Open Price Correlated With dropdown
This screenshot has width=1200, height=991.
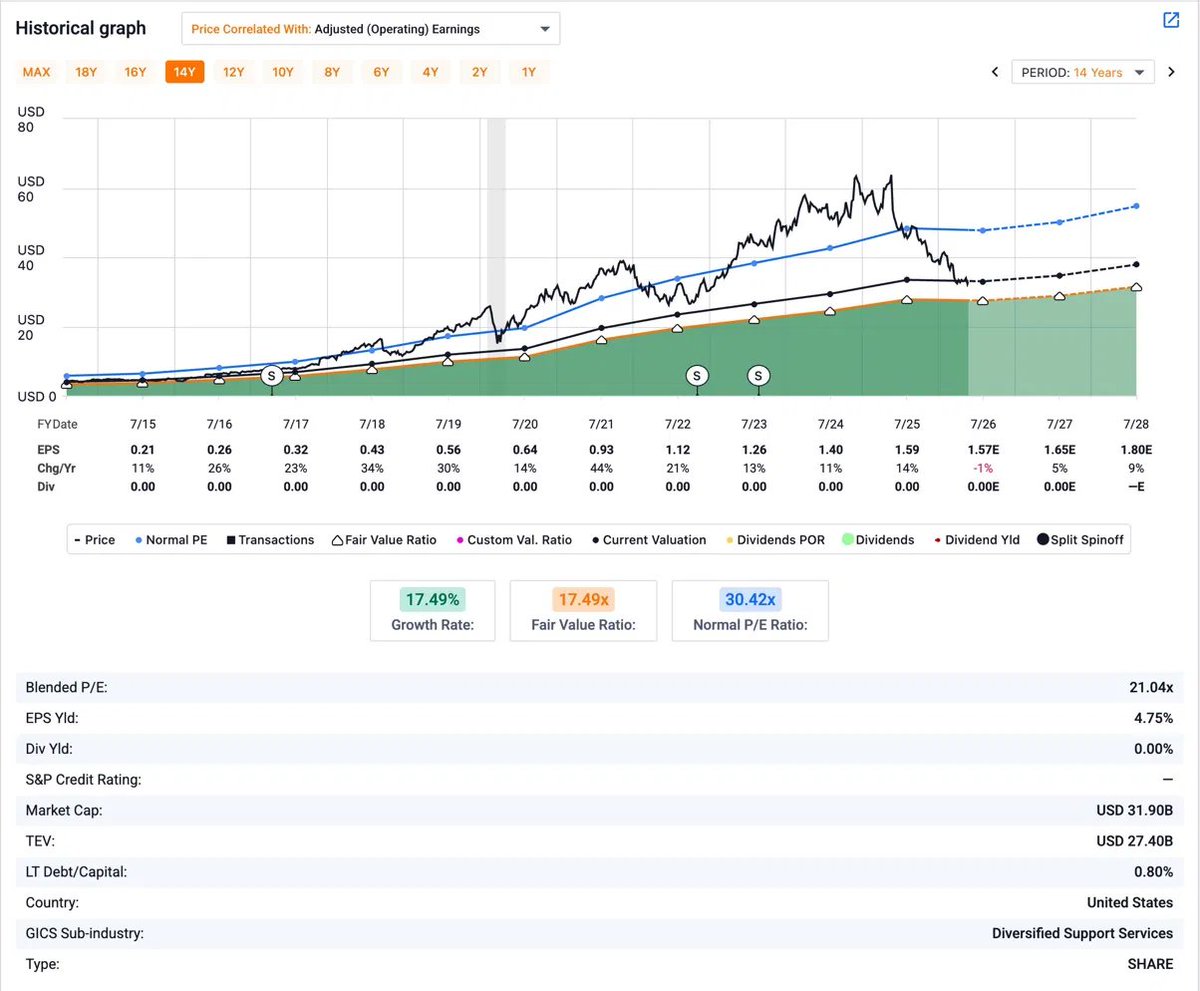[x=370, y=29]
